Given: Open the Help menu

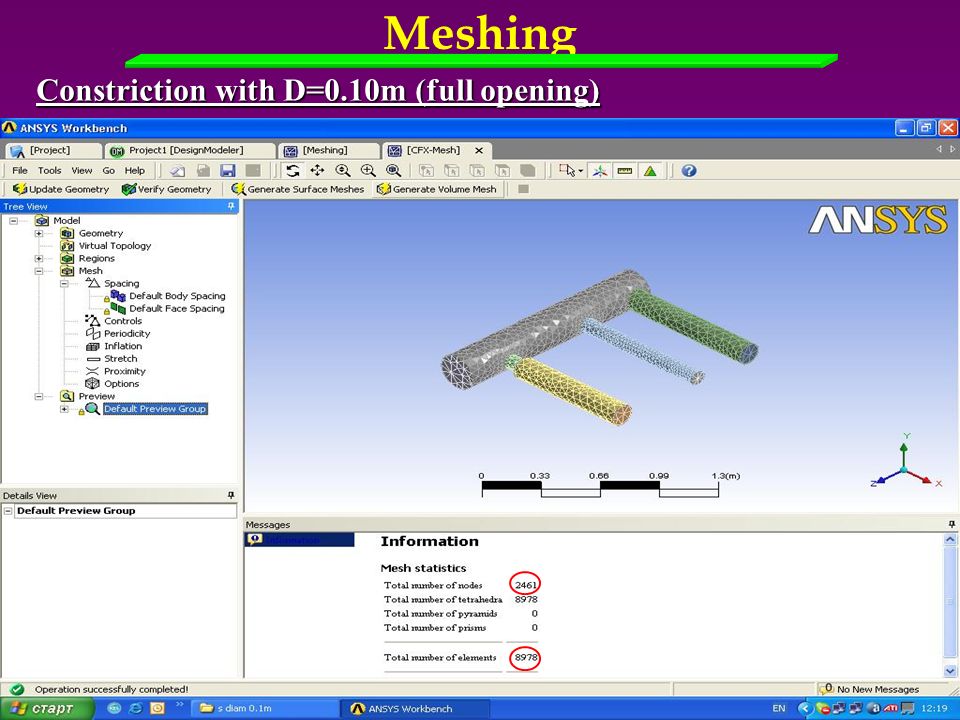Looking at the screenshot, I should pyautogui.click(x=135, y=171).
